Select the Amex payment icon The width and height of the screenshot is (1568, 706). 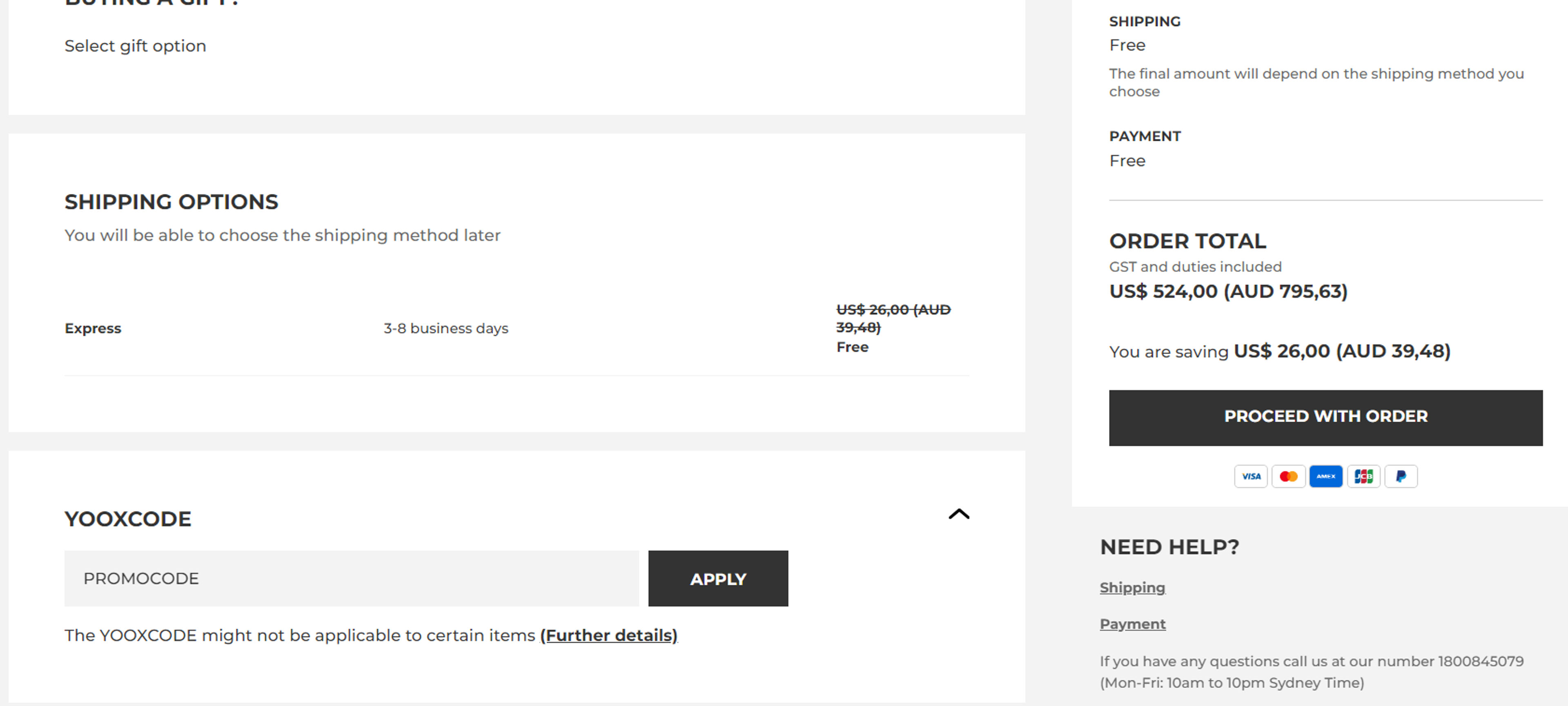(x=1326, y=476)
